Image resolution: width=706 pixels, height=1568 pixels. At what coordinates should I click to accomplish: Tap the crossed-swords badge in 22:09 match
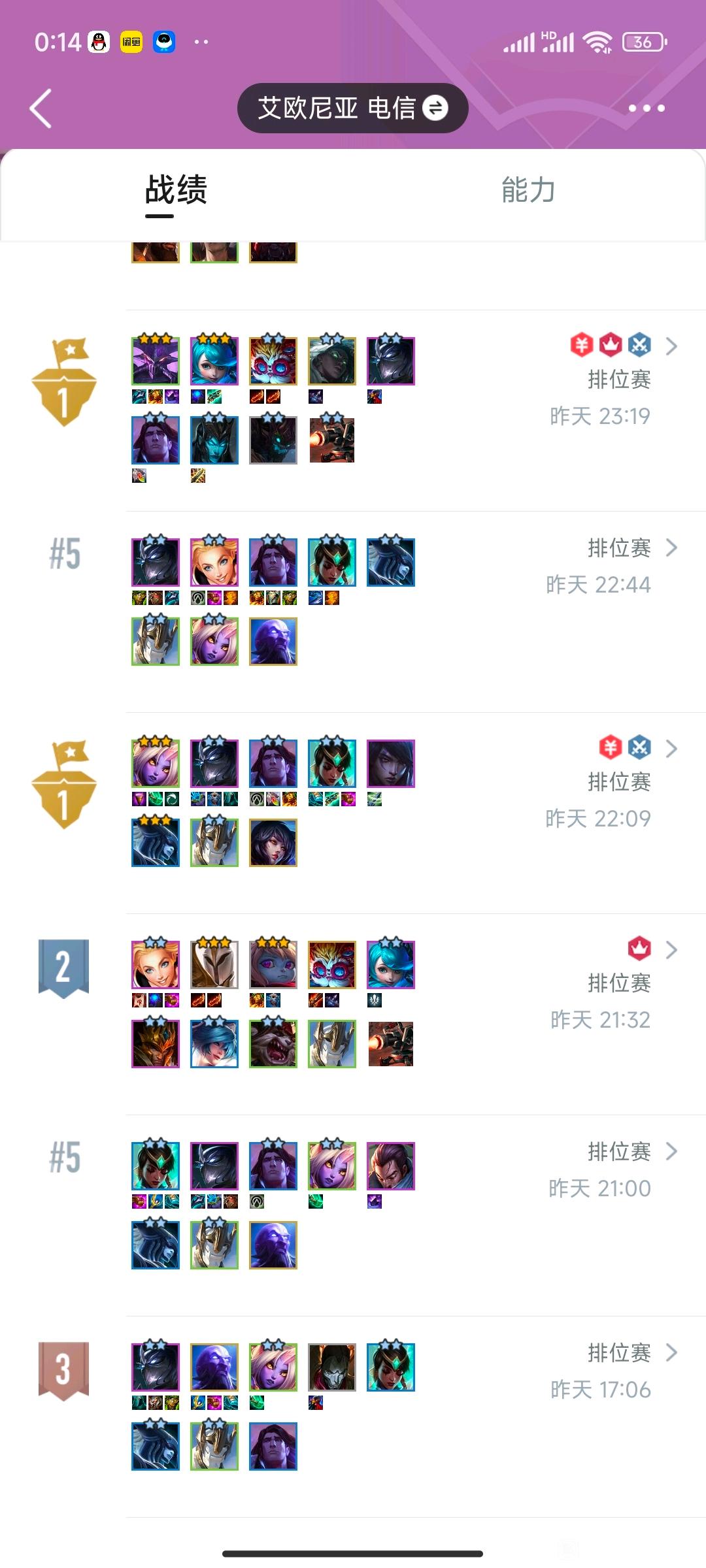[639, 747]
